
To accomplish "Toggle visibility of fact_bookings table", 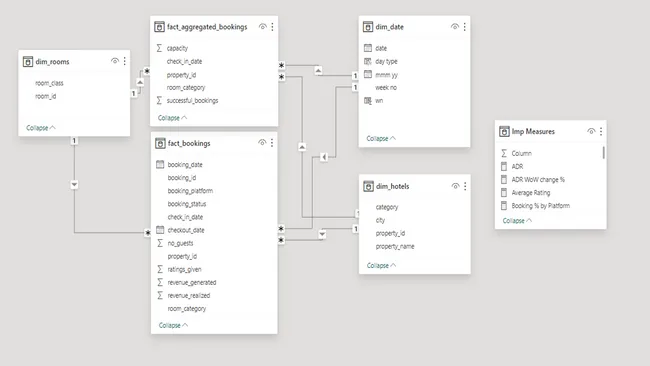I will coord(262,143).
